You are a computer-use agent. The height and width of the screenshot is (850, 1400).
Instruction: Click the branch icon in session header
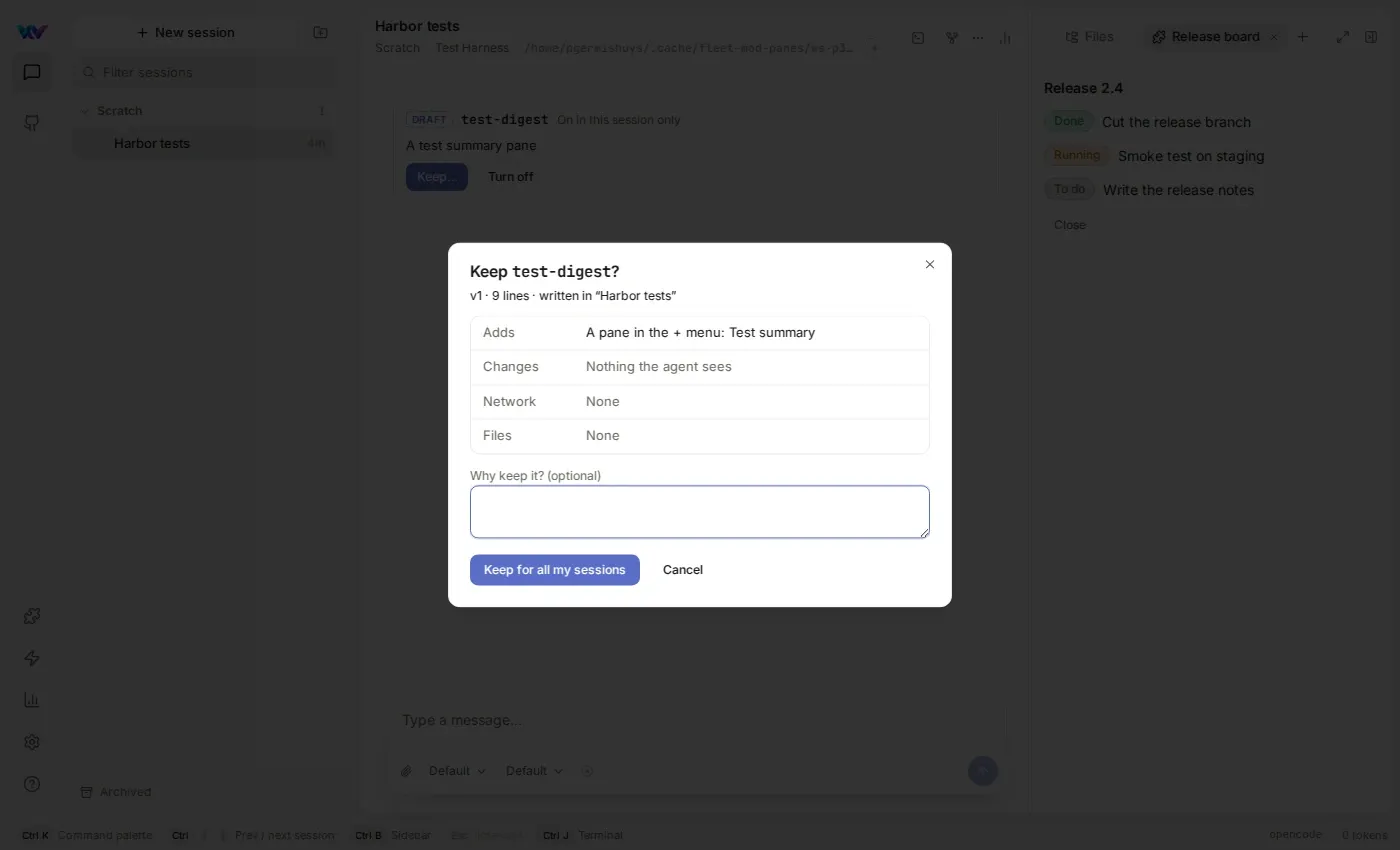click(952, 38)
